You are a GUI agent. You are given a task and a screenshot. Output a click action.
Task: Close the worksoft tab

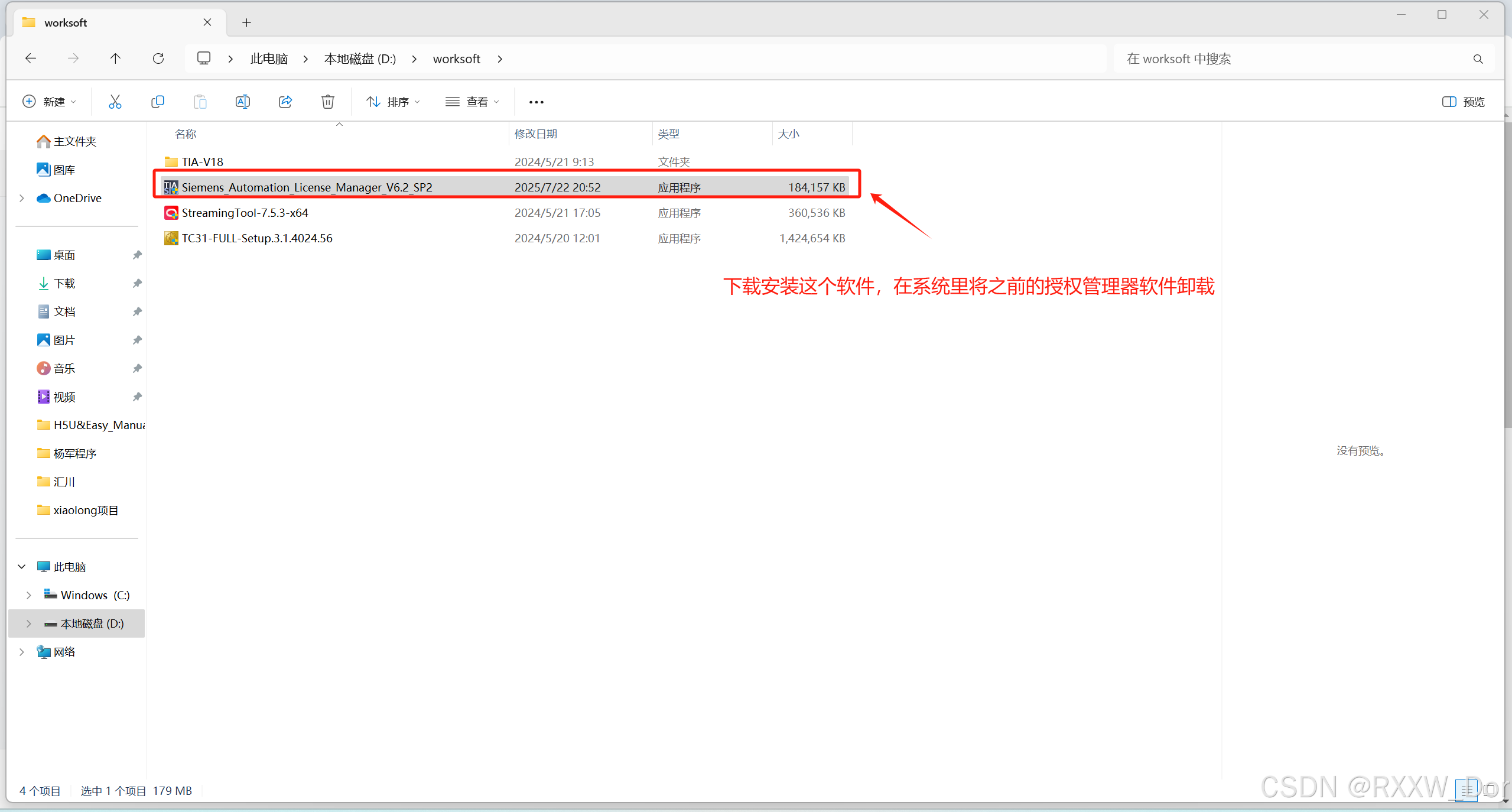207,22
